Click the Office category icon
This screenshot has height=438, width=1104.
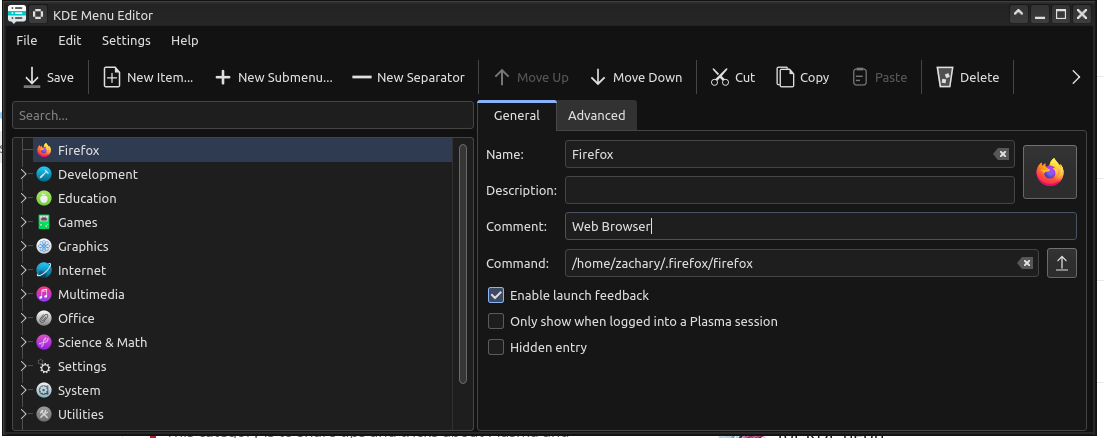[x=44, y=318]
